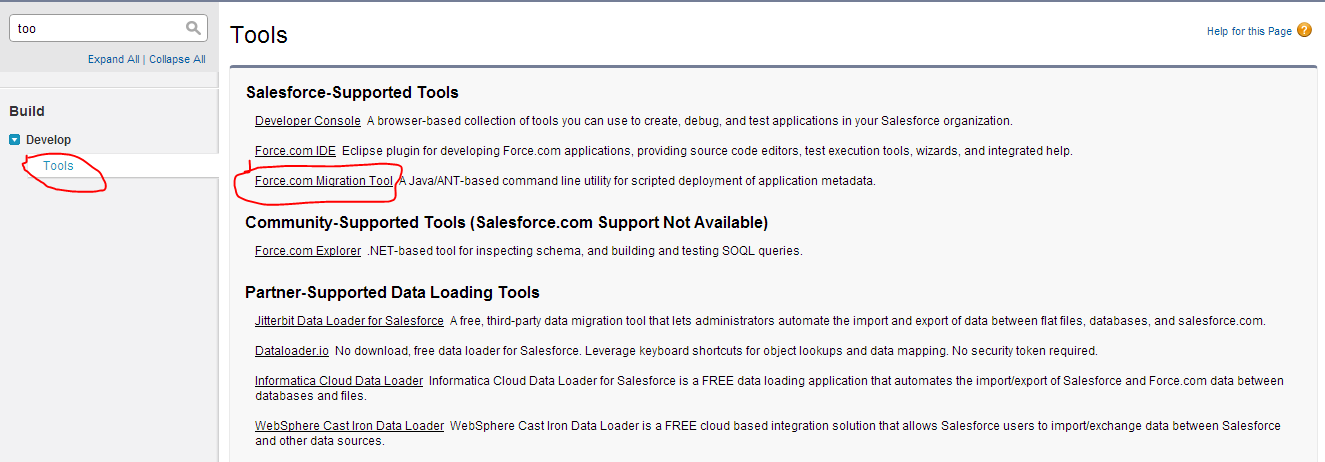Image resolution: width=1325 pixels, height=462 pixels.
Task: Click Collapse All link
Action: [x=178, y=59]
